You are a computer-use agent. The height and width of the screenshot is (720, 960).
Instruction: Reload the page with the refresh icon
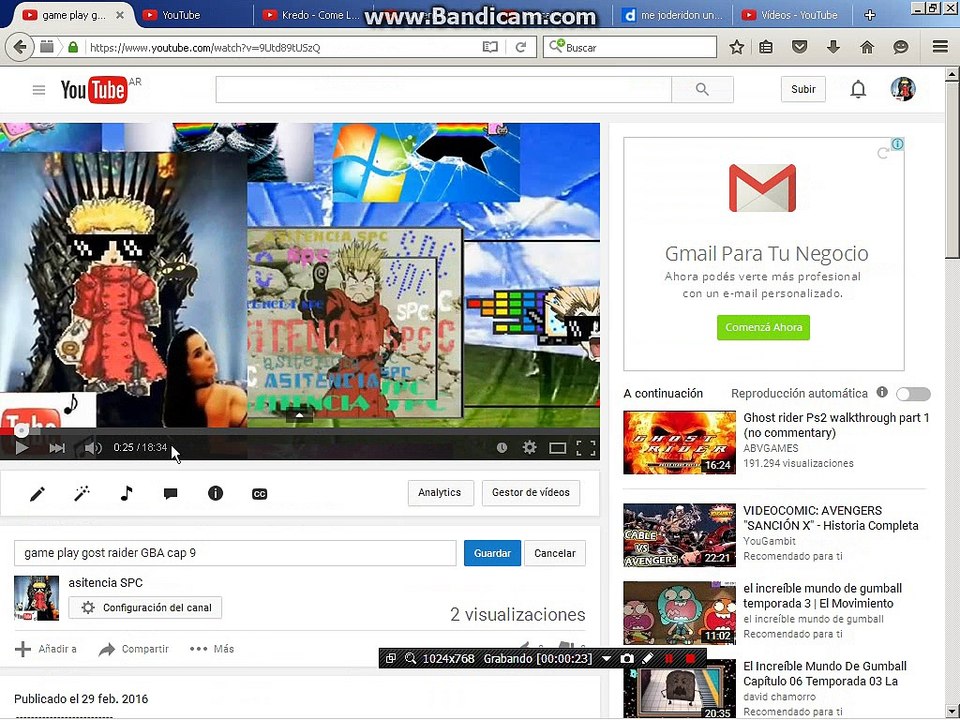pos(521,47)
